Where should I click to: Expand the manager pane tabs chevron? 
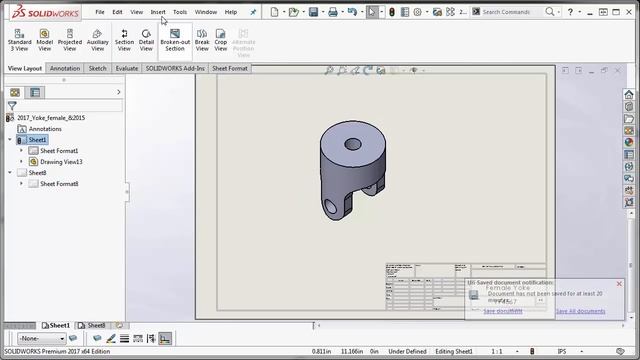(119, 92)
